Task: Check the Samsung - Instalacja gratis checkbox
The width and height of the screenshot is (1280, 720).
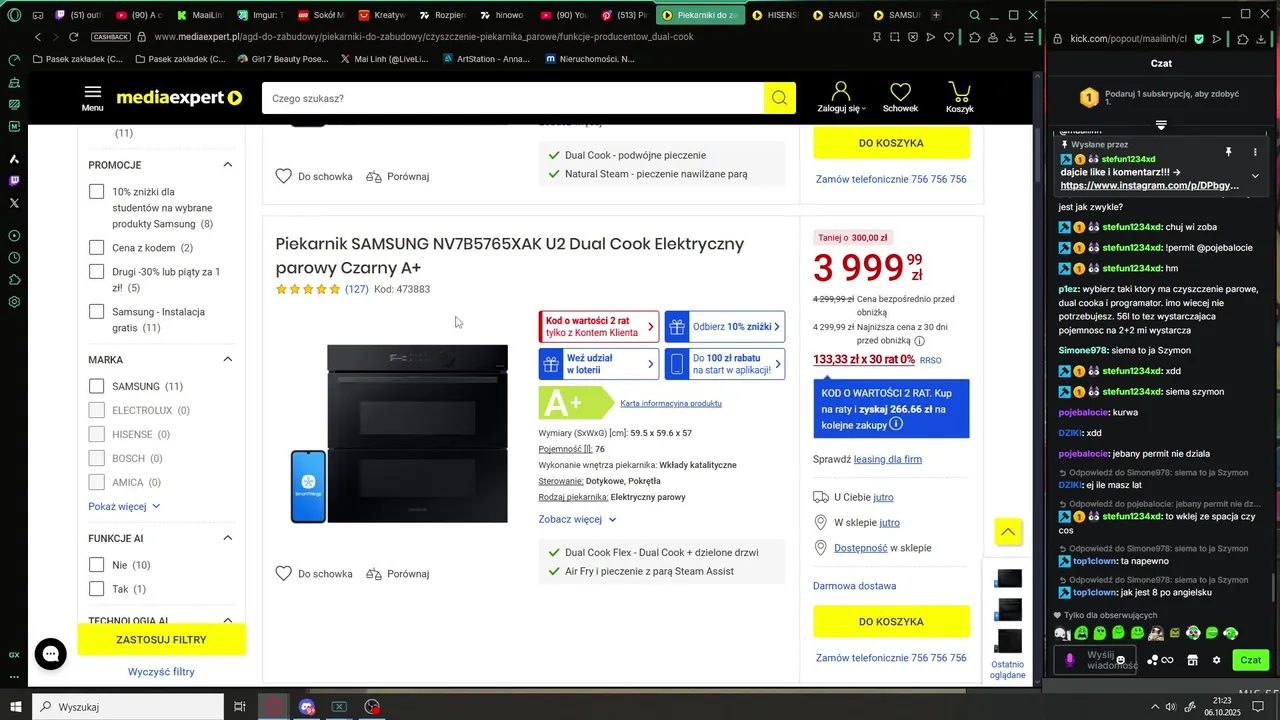Action: 96,312
